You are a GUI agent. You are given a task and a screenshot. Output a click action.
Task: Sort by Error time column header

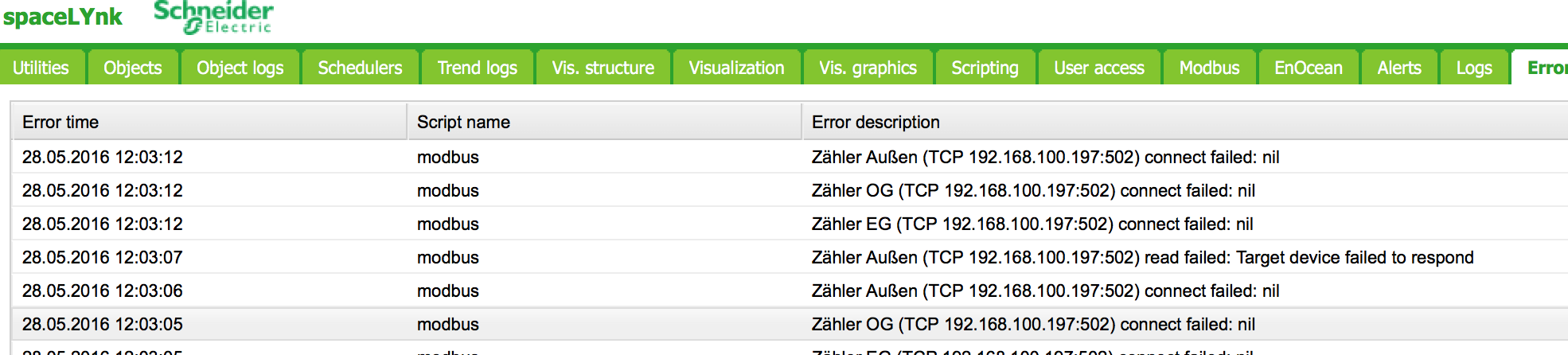60,122
